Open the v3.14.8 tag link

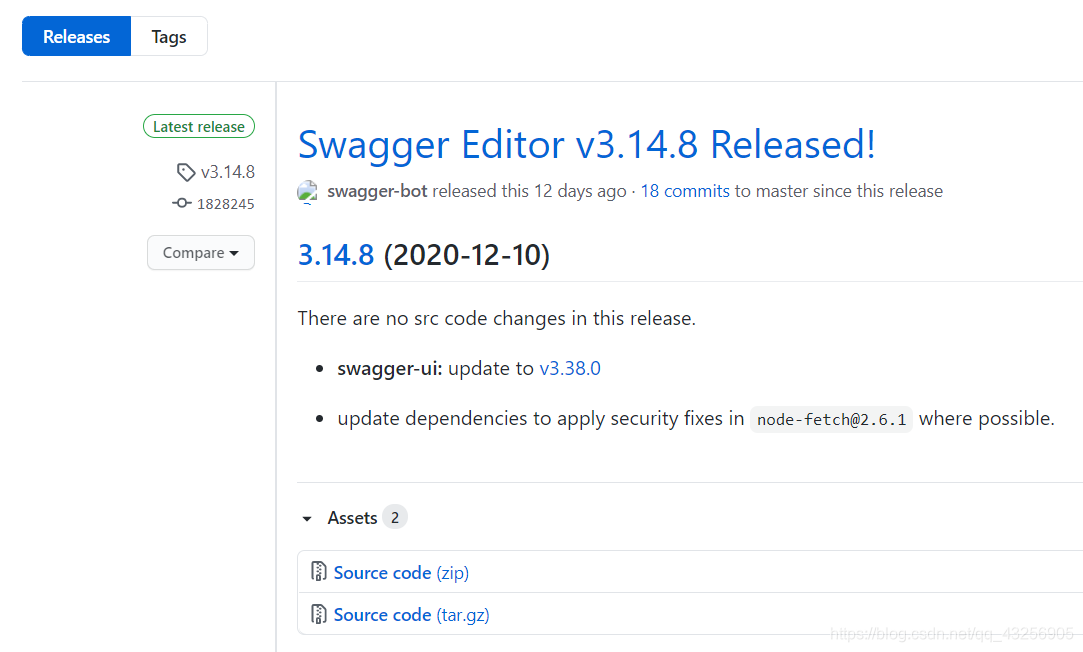pyautogui.click(x=228, y=172)
